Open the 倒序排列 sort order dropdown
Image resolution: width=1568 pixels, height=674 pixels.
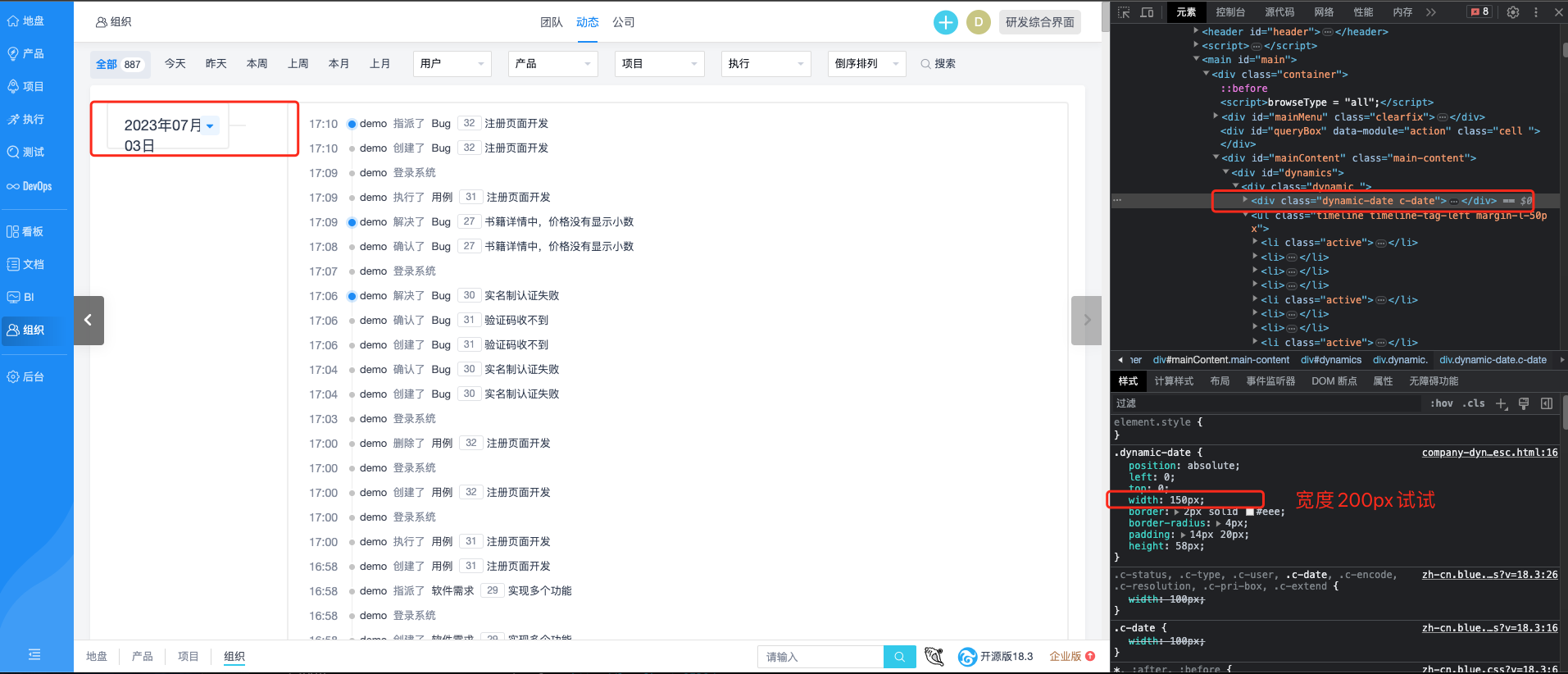(866, 64)
